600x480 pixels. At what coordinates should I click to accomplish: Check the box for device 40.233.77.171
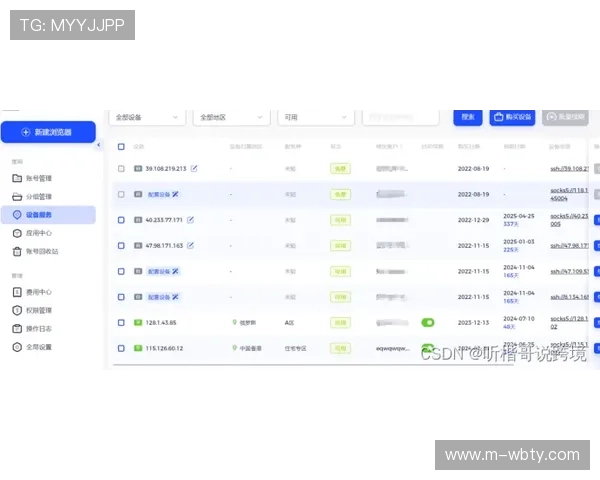[121, 220]
